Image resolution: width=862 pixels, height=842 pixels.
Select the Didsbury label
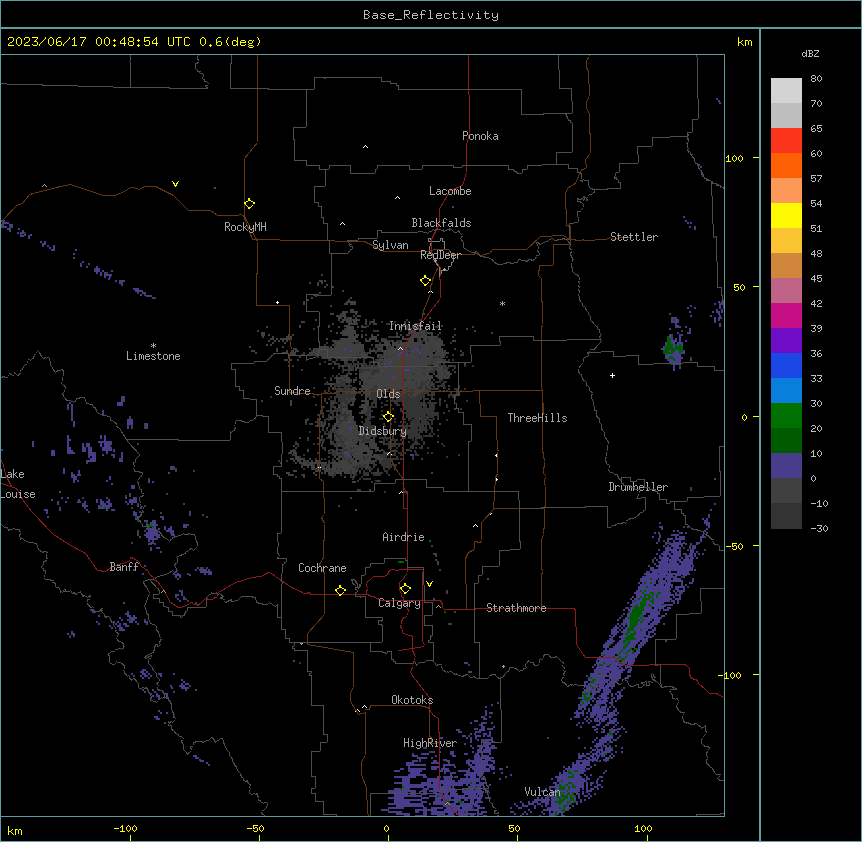click(383, 431)
